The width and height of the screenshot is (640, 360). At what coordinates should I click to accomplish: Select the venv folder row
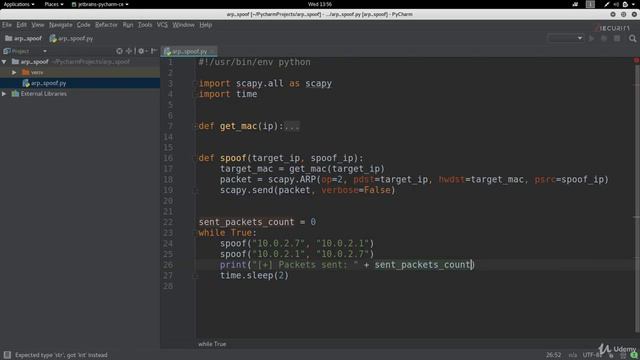pyautogui.click(x=80, y=72)
